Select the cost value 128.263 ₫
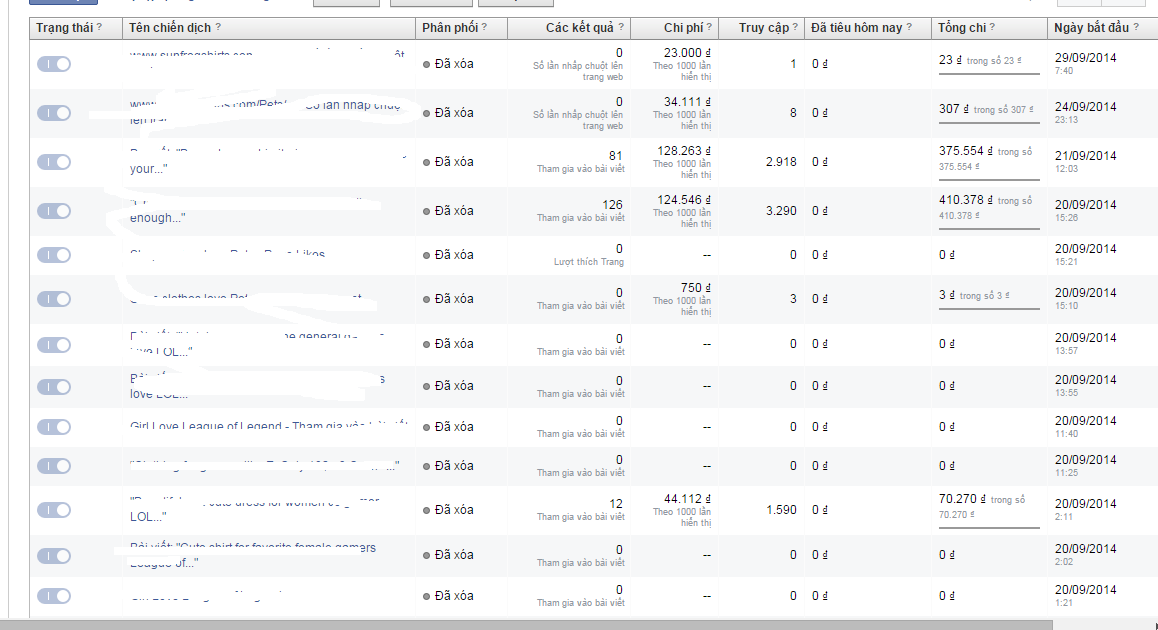 pos(684,151)
